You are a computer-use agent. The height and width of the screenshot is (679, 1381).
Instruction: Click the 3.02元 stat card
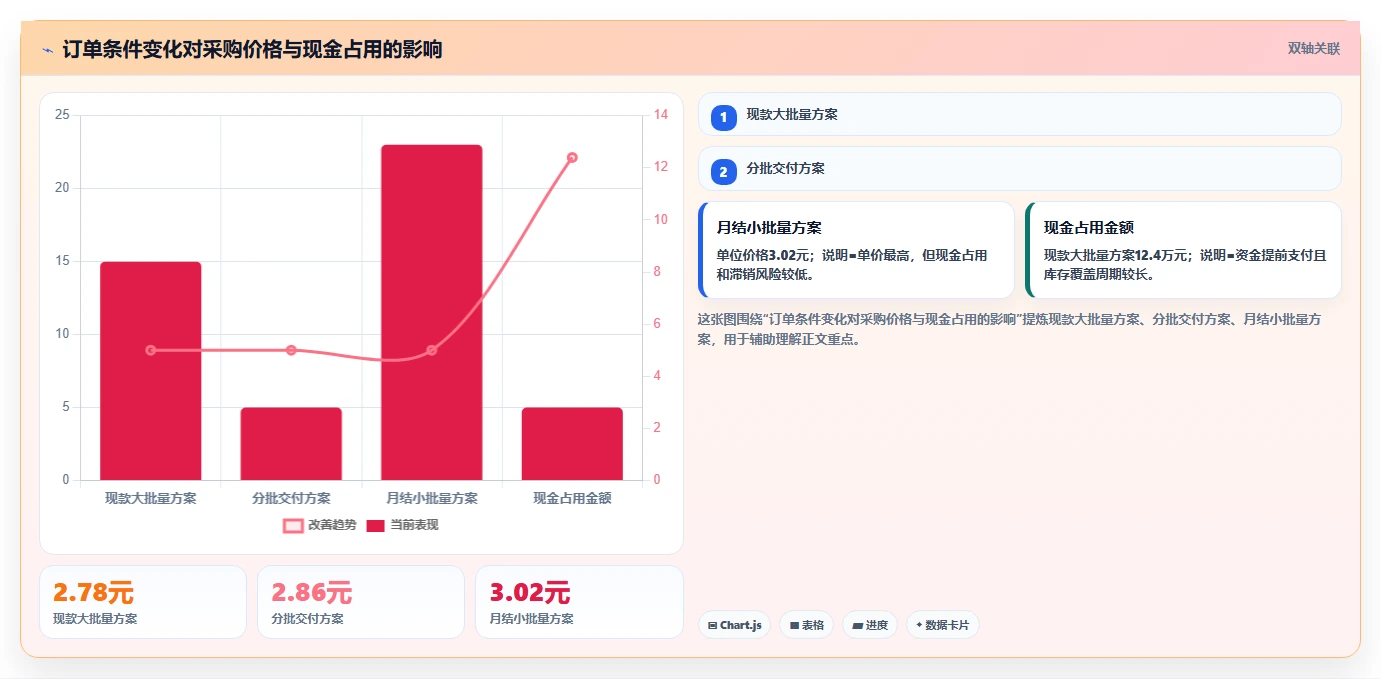[x=579, y=602]
